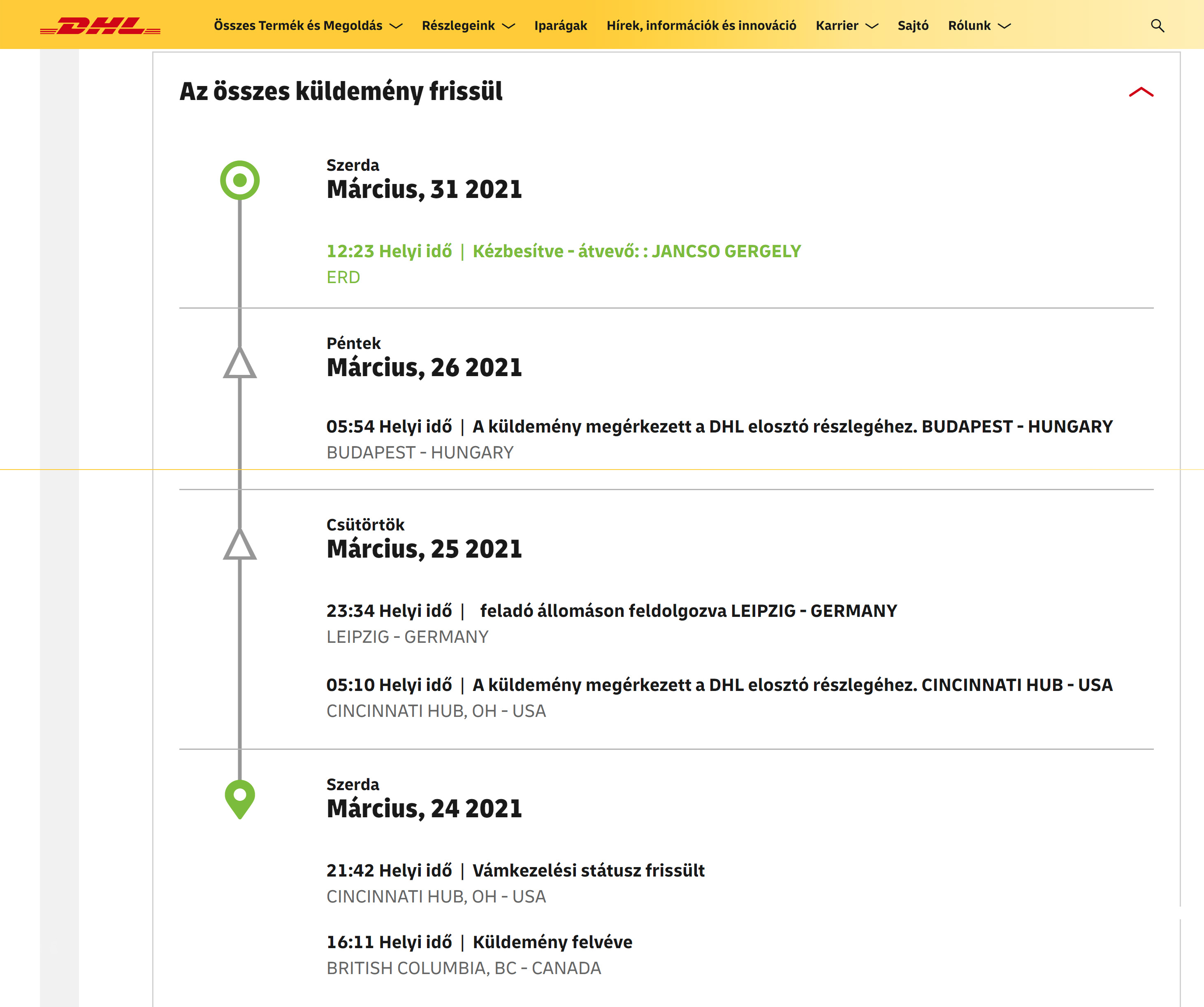This screenshot has width=1204, height=1007.
Task: Click the LEIPZIG - GERMANY location line
Action: click(x=407, y=637)
